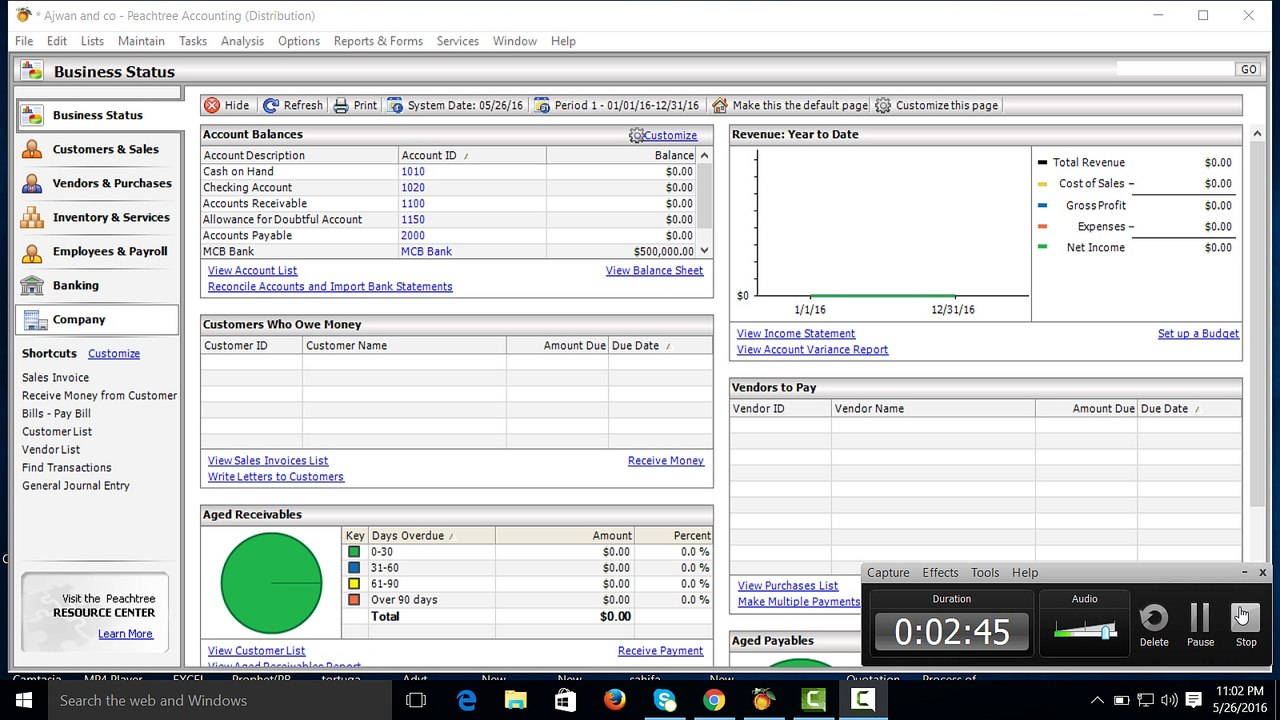Click Set up a Budget link
The image size is (1280, 720).
1198,334
